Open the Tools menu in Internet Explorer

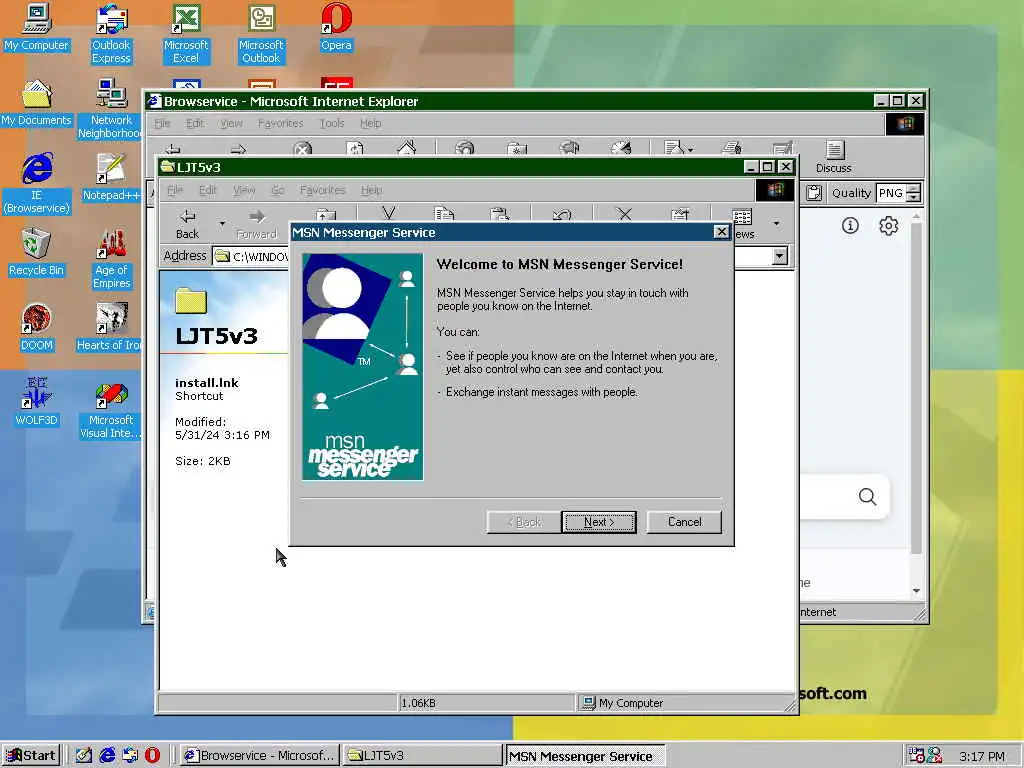(x=332, y=123)
